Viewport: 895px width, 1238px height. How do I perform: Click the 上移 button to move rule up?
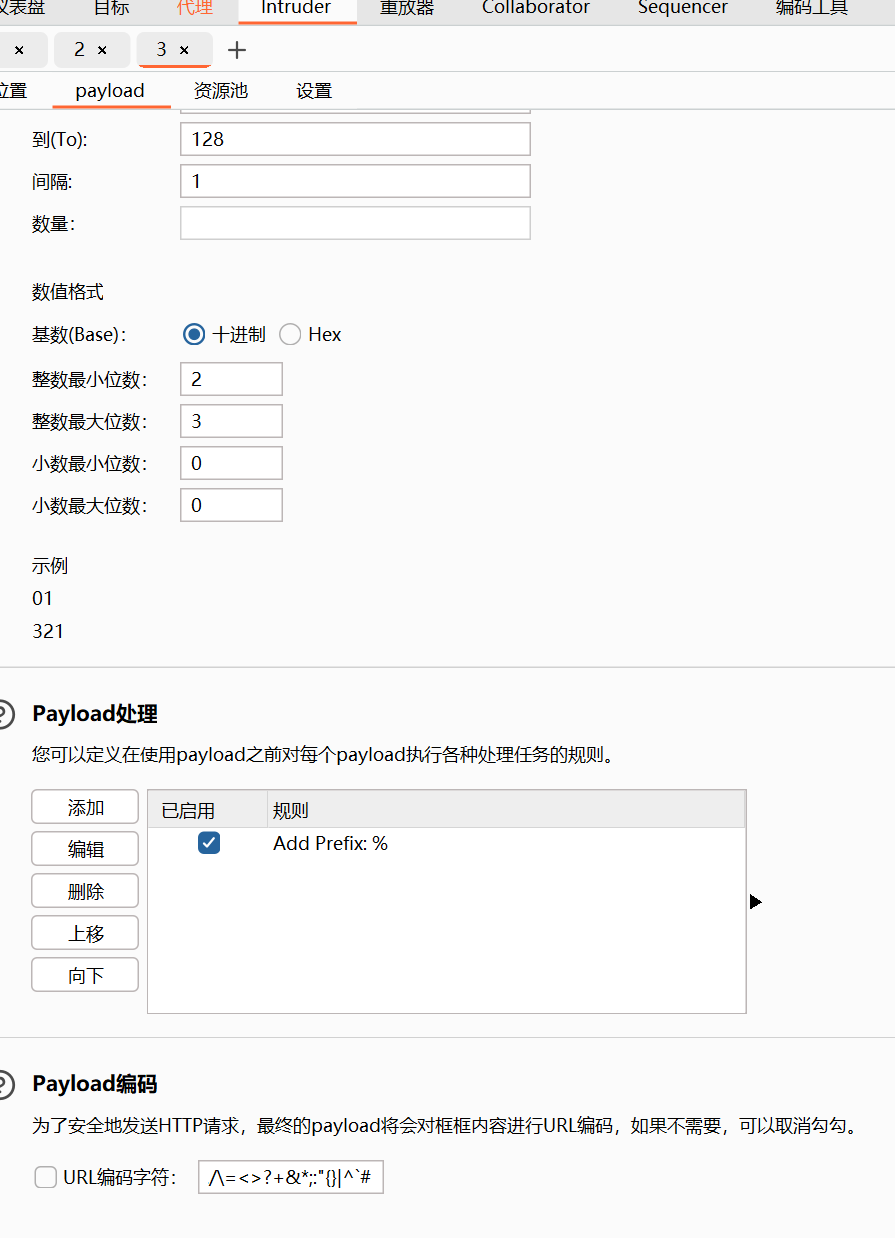coord(85,933)
